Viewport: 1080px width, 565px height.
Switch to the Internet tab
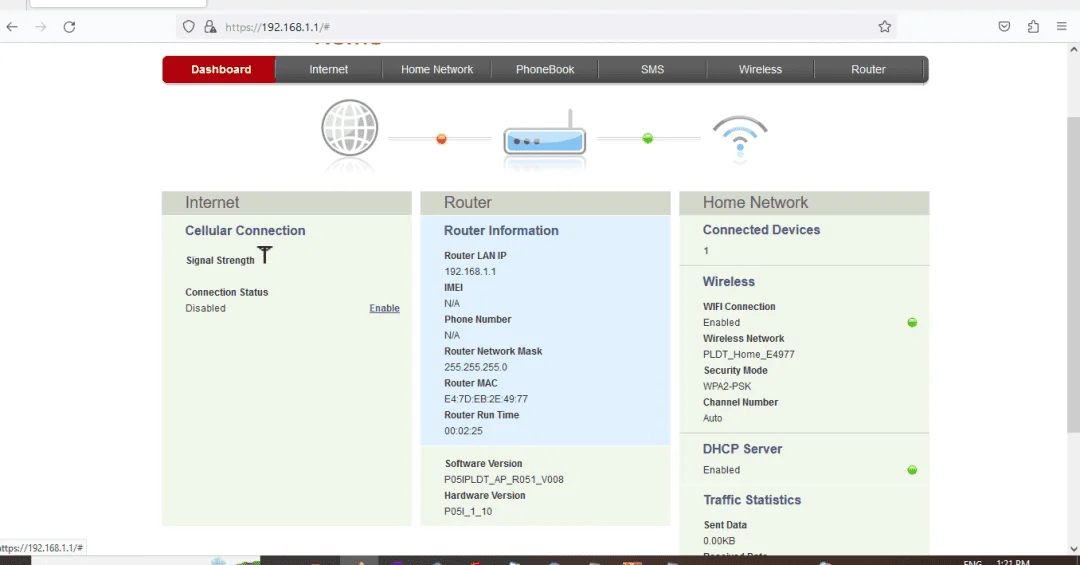[329, 70]
